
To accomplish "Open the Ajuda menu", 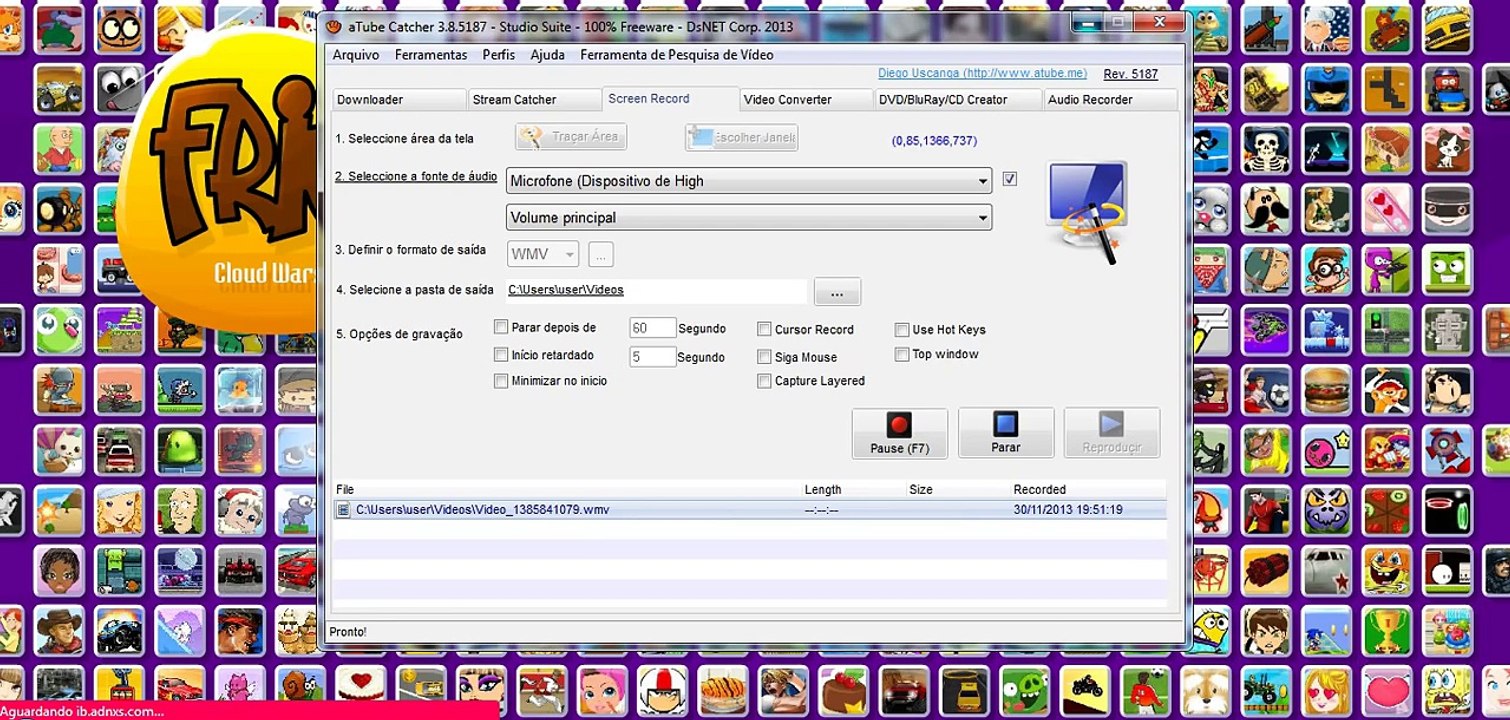I will click(x=548, y=55).
